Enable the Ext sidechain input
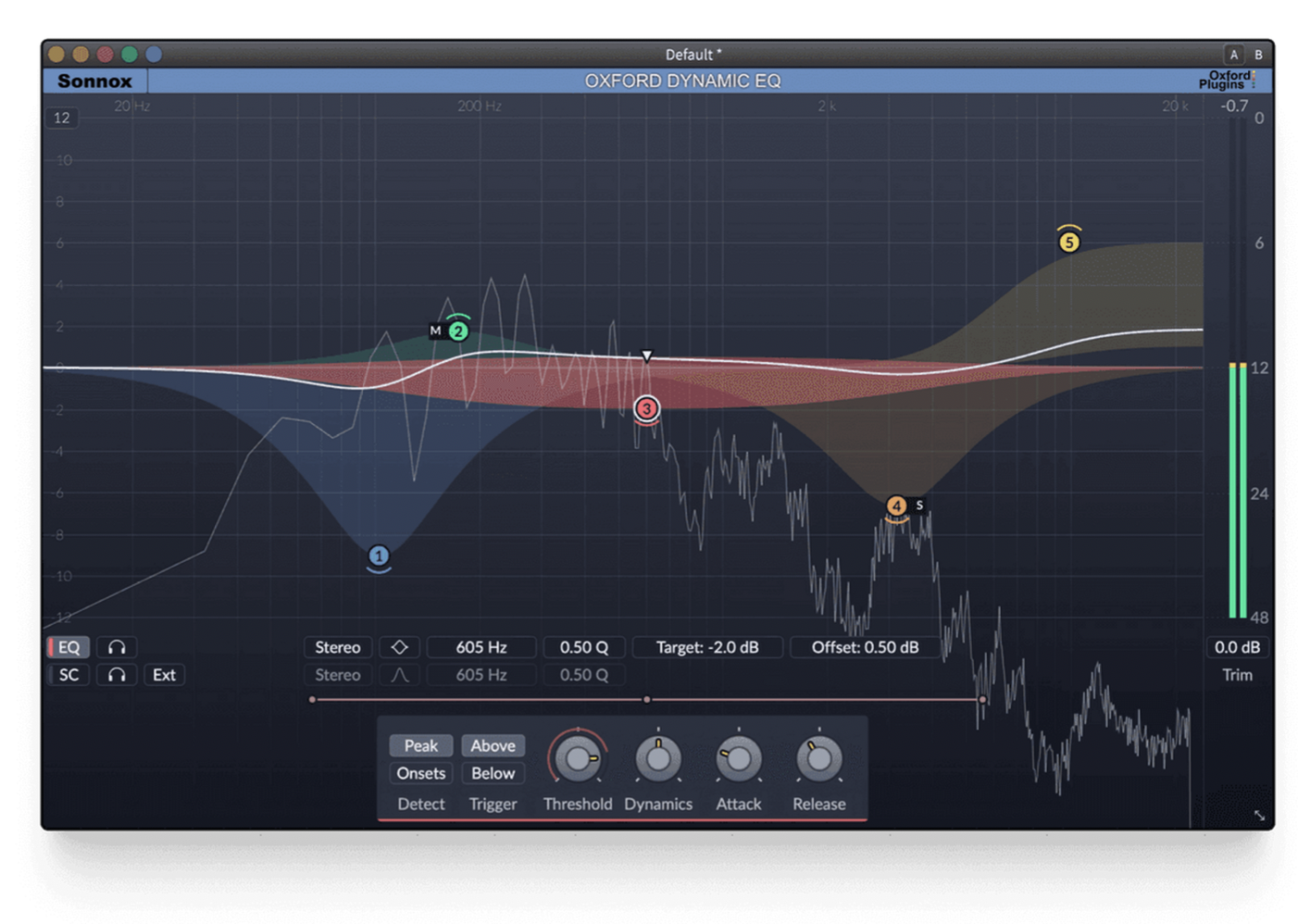 [x=164, y=675]
